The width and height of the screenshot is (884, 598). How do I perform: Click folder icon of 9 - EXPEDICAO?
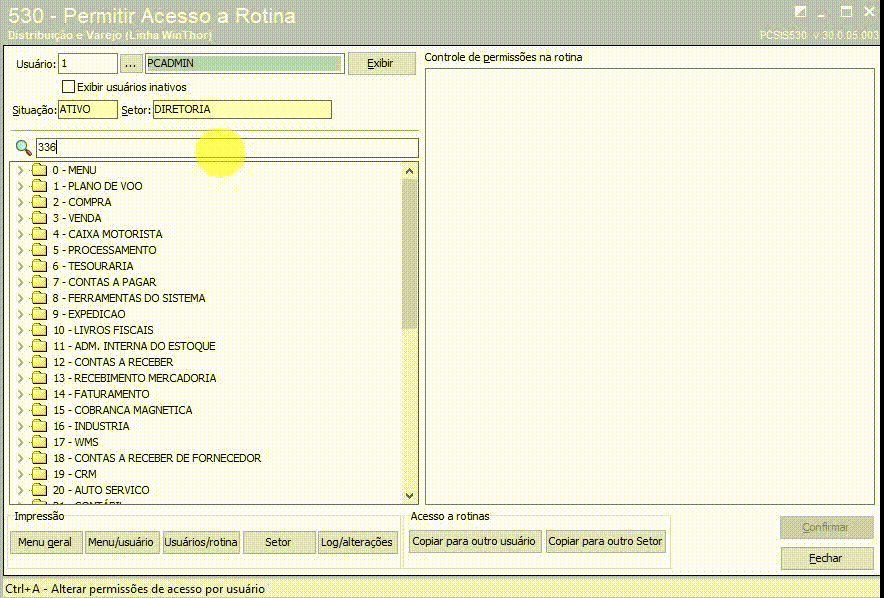pos(39,313)
